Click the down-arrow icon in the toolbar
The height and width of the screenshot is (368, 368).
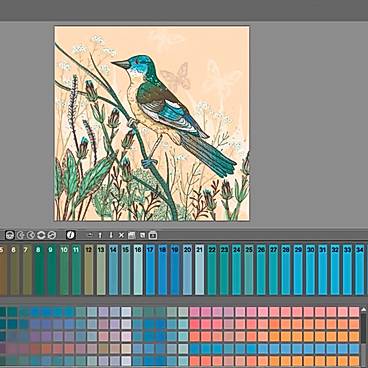[111, 235]
